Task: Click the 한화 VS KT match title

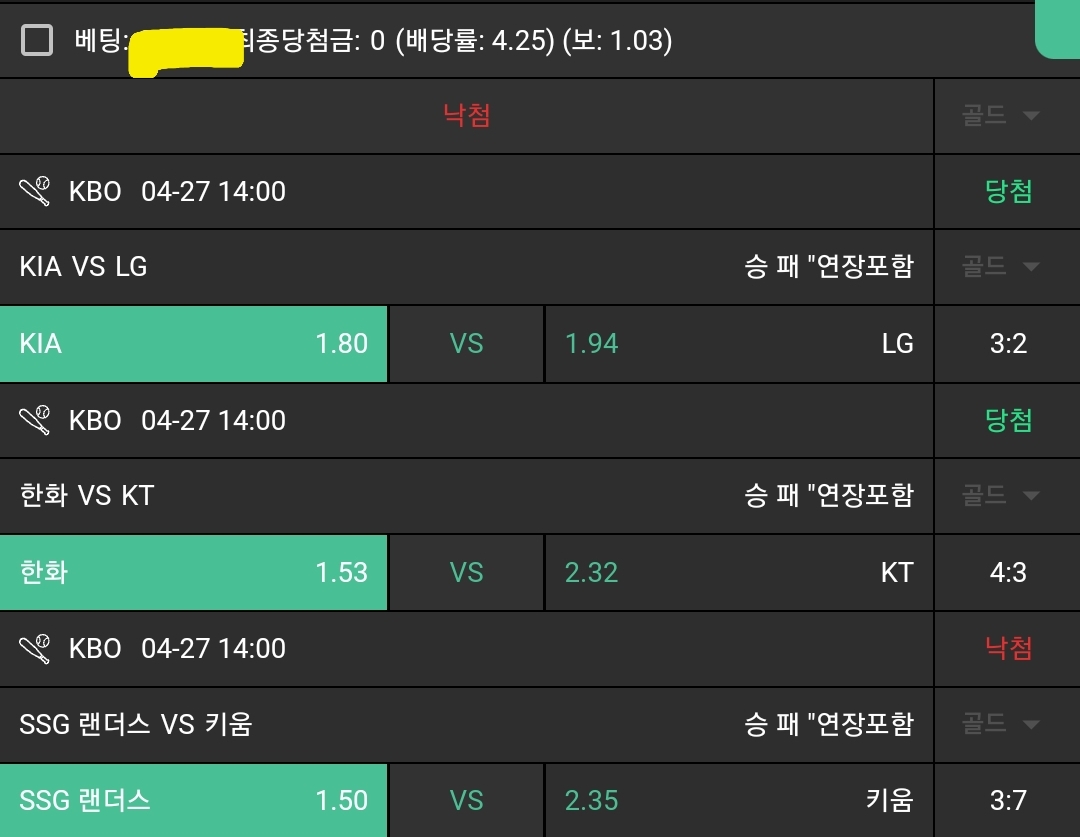Action: click(x=87, y=495)
